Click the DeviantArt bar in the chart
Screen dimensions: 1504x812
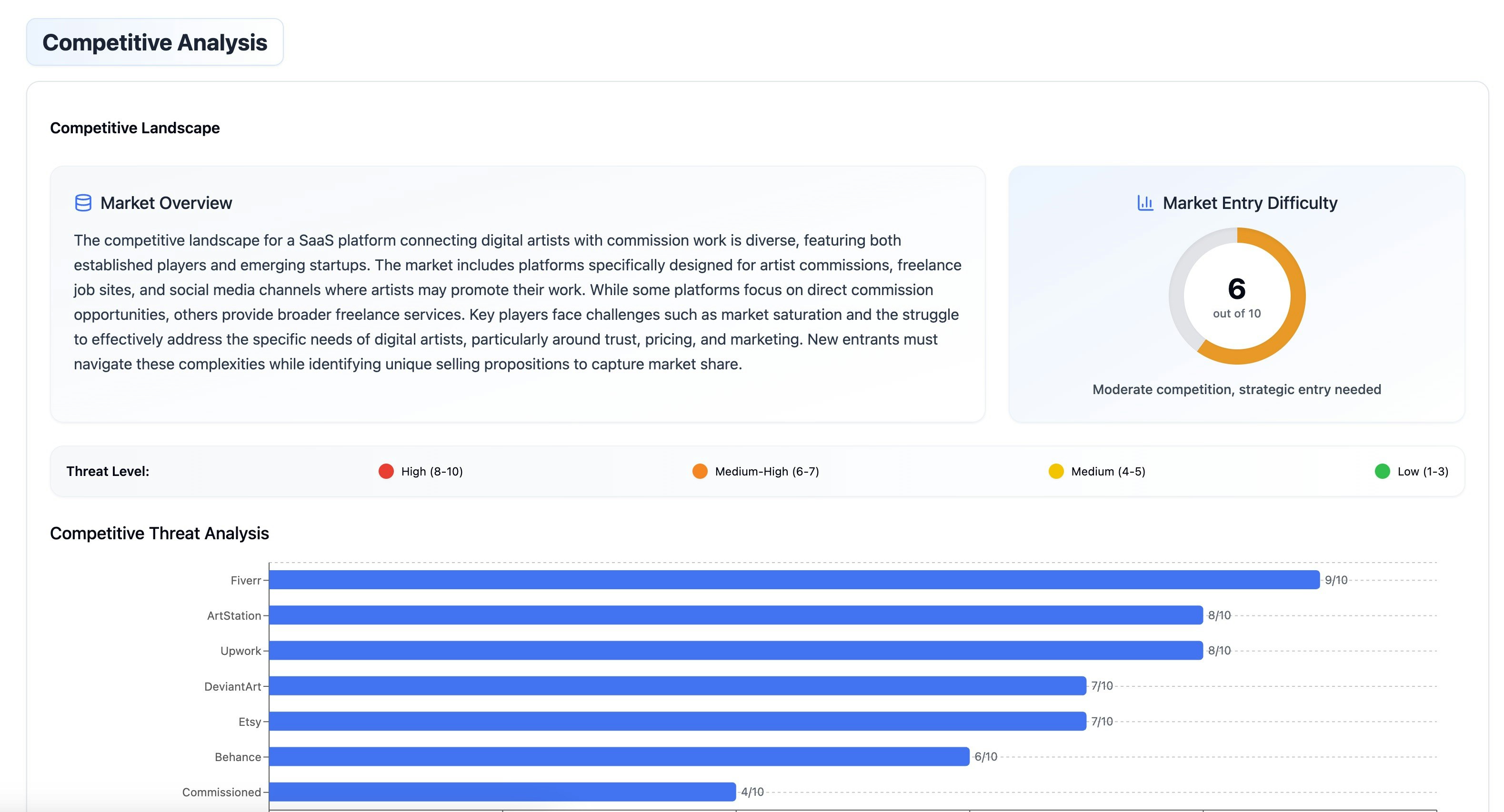click(677, 686)
